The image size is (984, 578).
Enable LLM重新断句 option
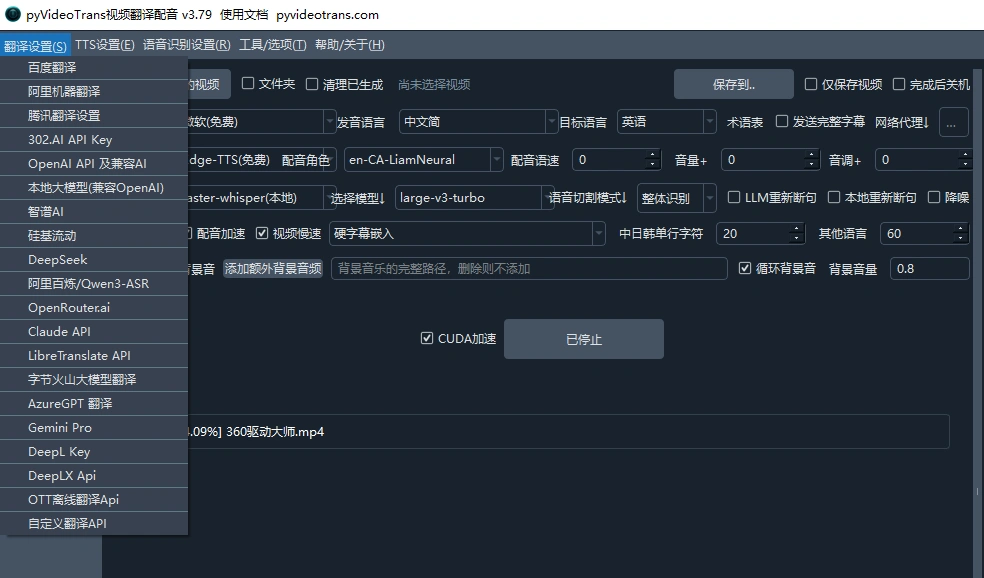(x=735, y=197)
